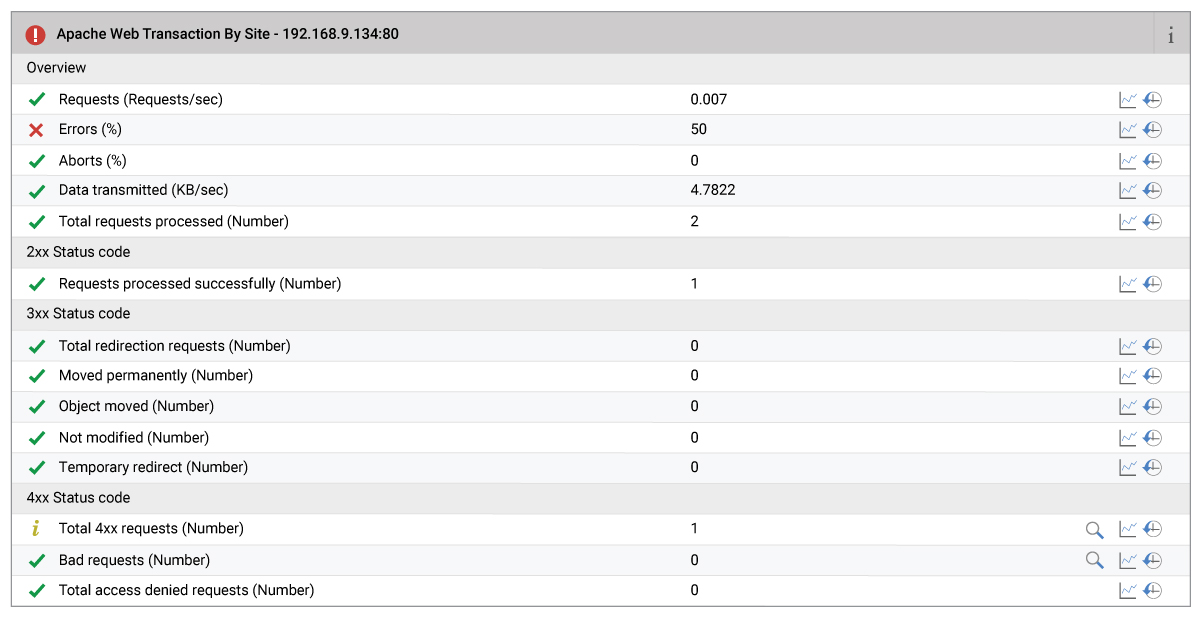
Task: Select the Not modified (Number) measure label
Action: (x=134, y=437)
